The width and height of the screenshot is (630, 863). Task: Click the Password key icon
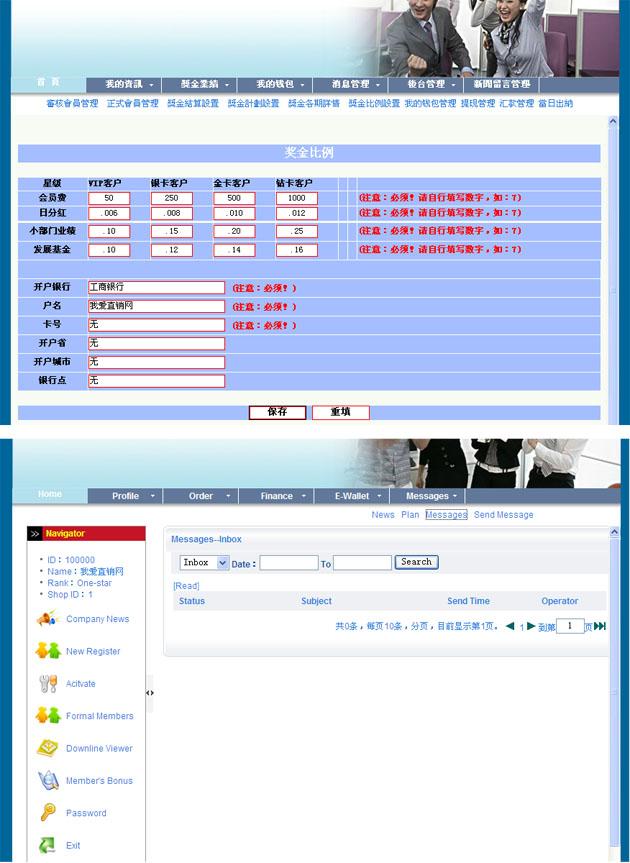(47, 813)
